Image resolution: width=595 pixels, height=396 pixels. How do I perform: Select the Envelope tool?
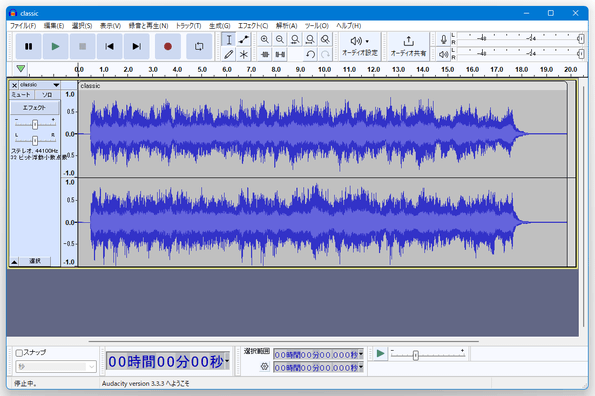[x=244, y=39]
